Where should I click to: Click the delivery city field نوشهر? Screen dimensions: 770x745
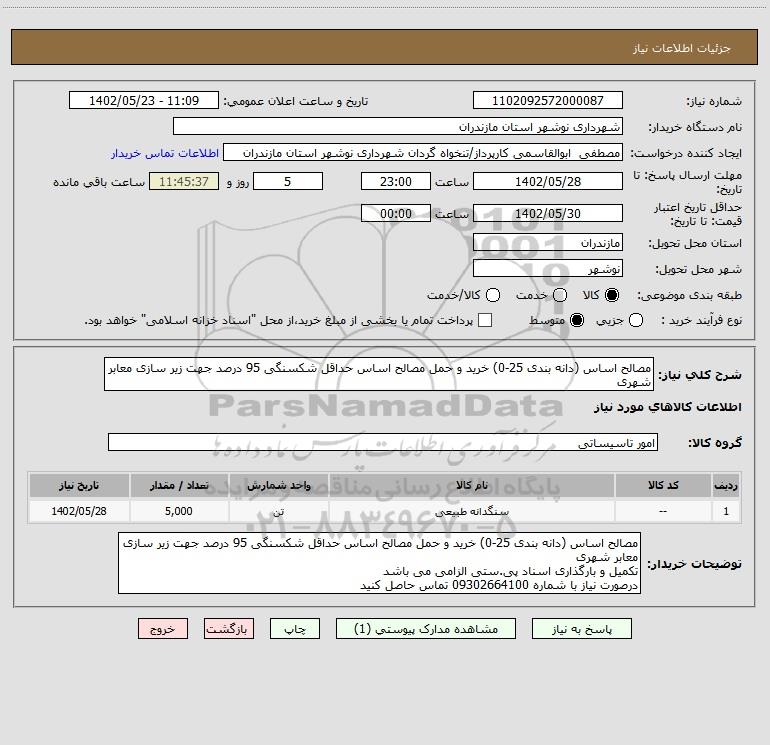click(x=548, y=269)
